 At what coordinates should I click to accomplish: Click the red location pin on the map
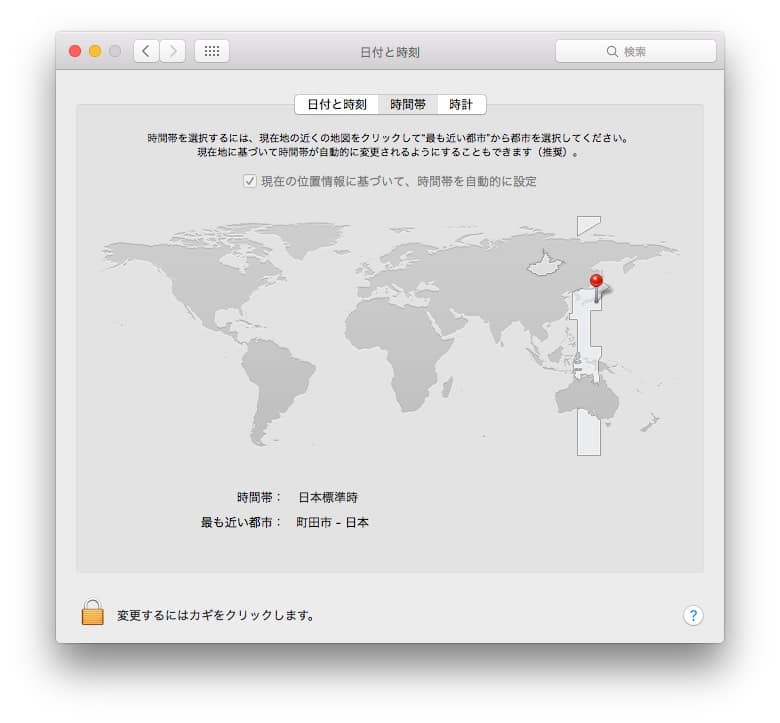[596, 282]
